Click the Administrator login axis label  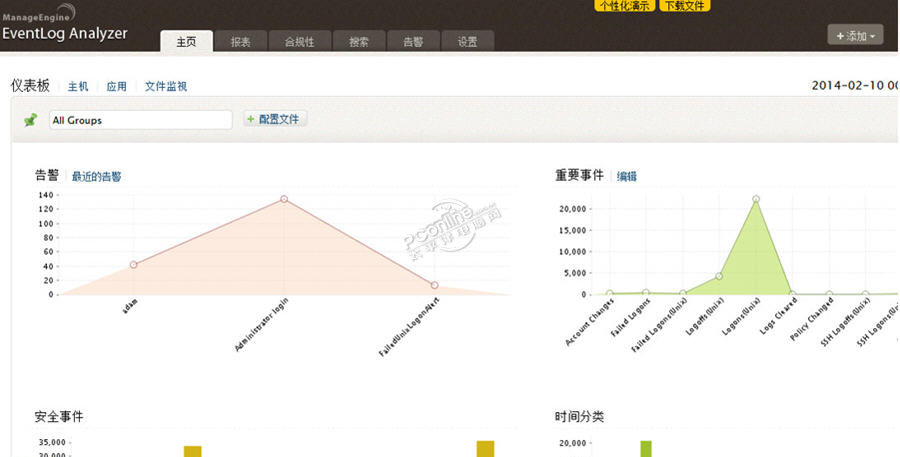pos(261,325)
